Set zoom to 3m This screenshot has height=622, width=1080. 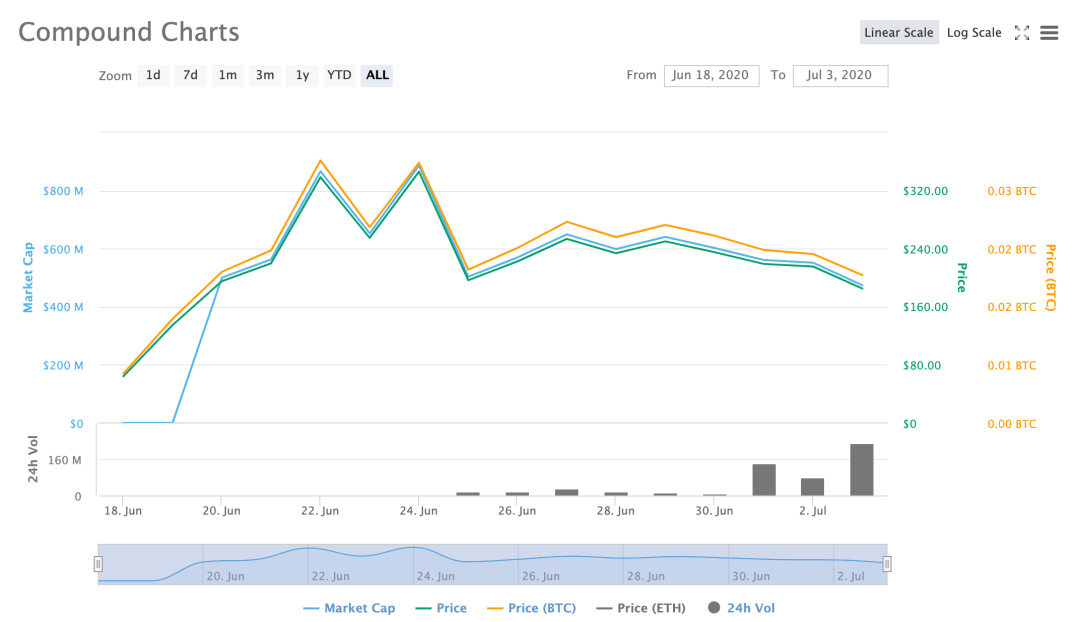point(264,75)
